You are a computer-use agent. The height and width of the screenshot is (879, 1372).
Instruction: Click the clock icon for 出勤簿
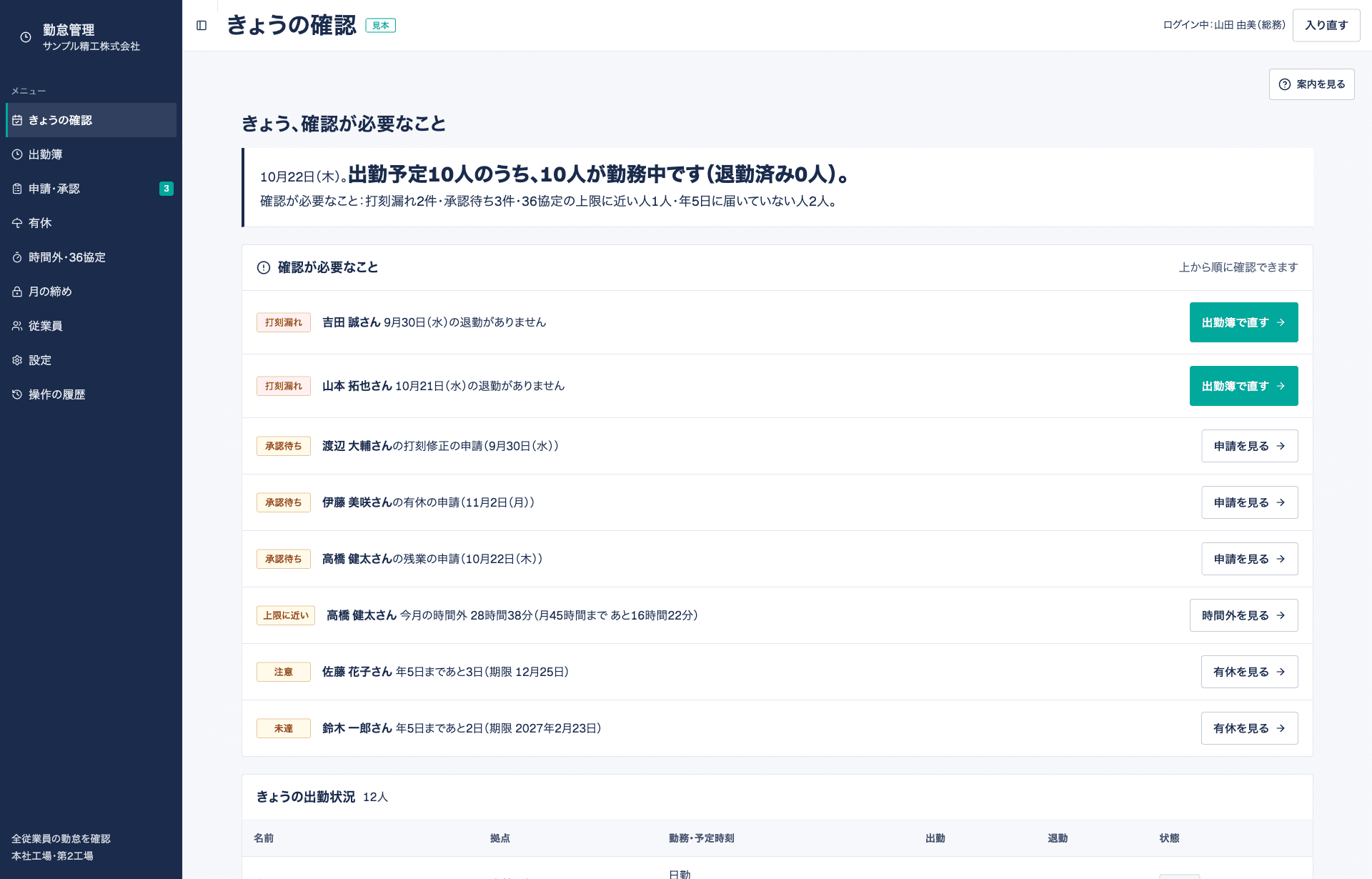pyautogui.click(x=17, y=154)
